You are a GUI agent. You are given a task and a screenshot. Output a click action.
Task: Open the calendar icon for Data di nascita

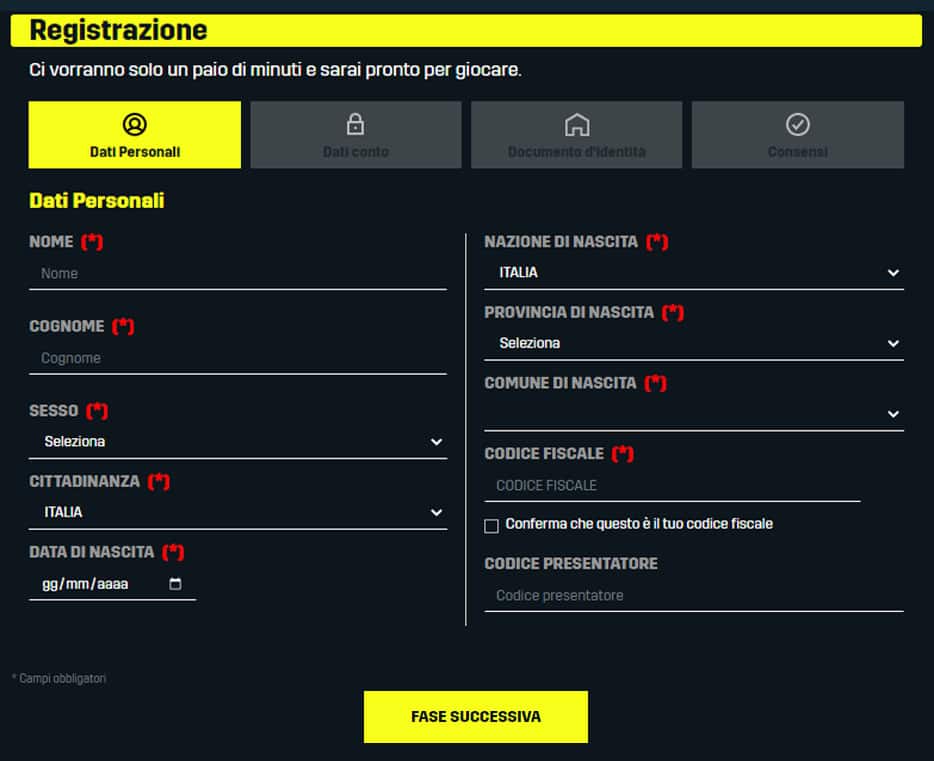click(173, 584)
